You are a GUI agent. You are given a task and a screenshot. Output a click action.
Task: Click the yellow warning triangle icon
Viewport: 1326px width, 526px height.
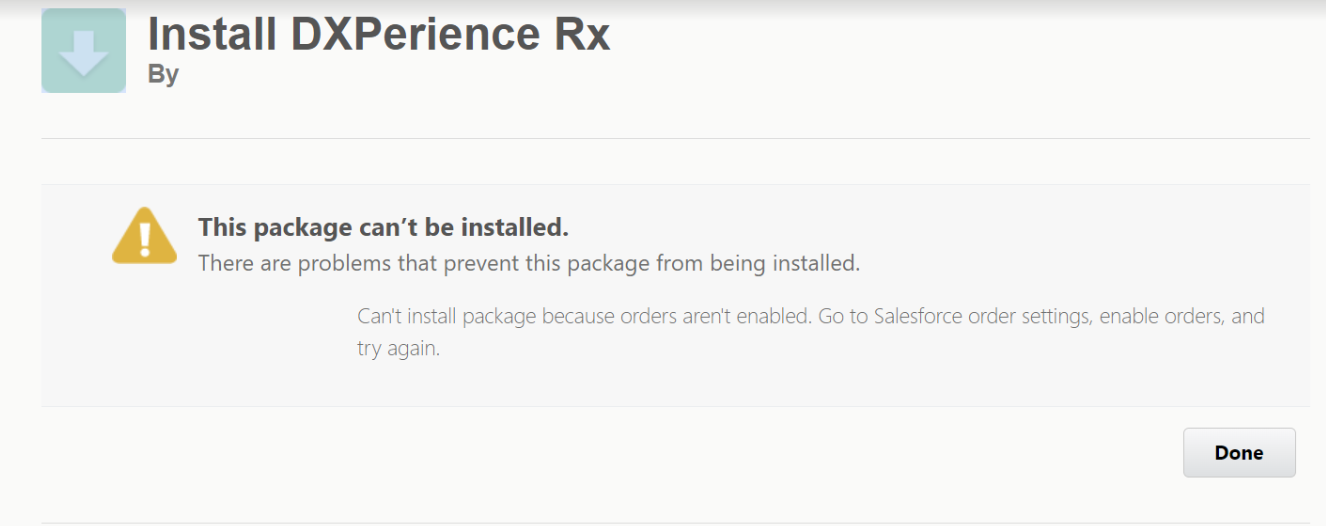[145, 236]
